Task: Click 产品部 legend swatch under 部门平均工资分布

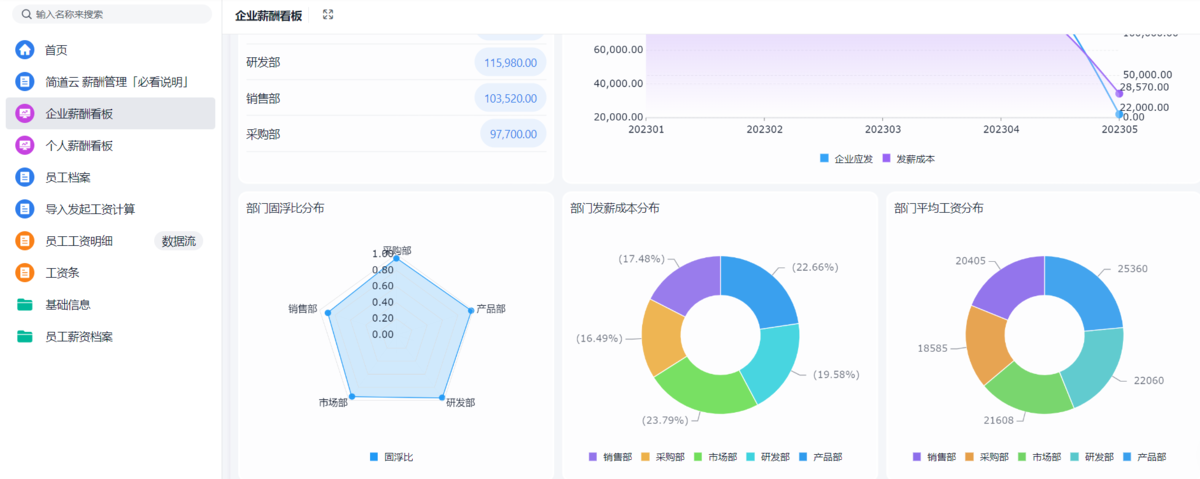Action: [1128, 457]
